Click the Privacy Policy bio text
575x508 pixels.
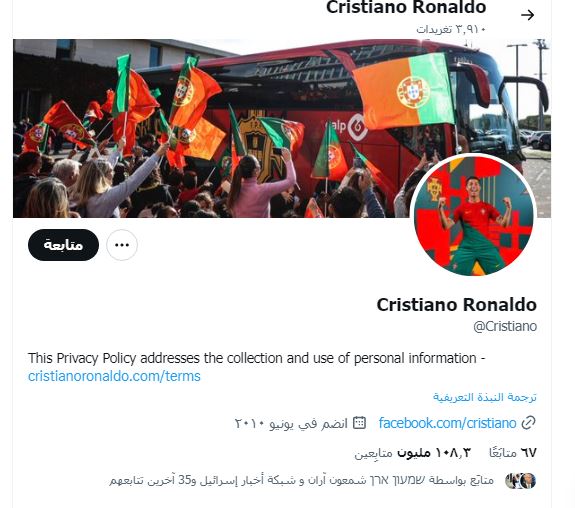tap(257, 358)
